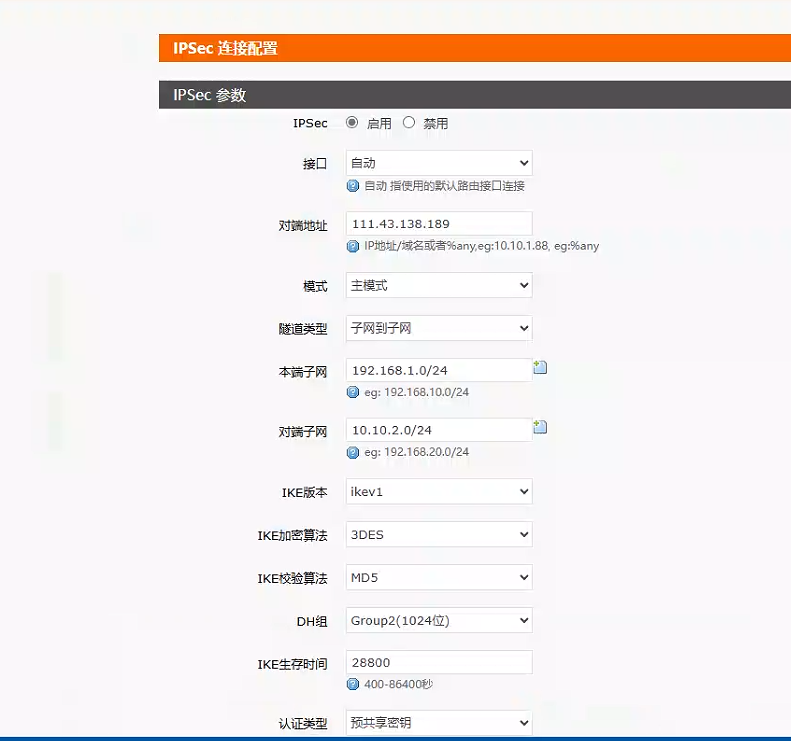Click the help icon below IKE生存时间 field

(x=352, y=684)
